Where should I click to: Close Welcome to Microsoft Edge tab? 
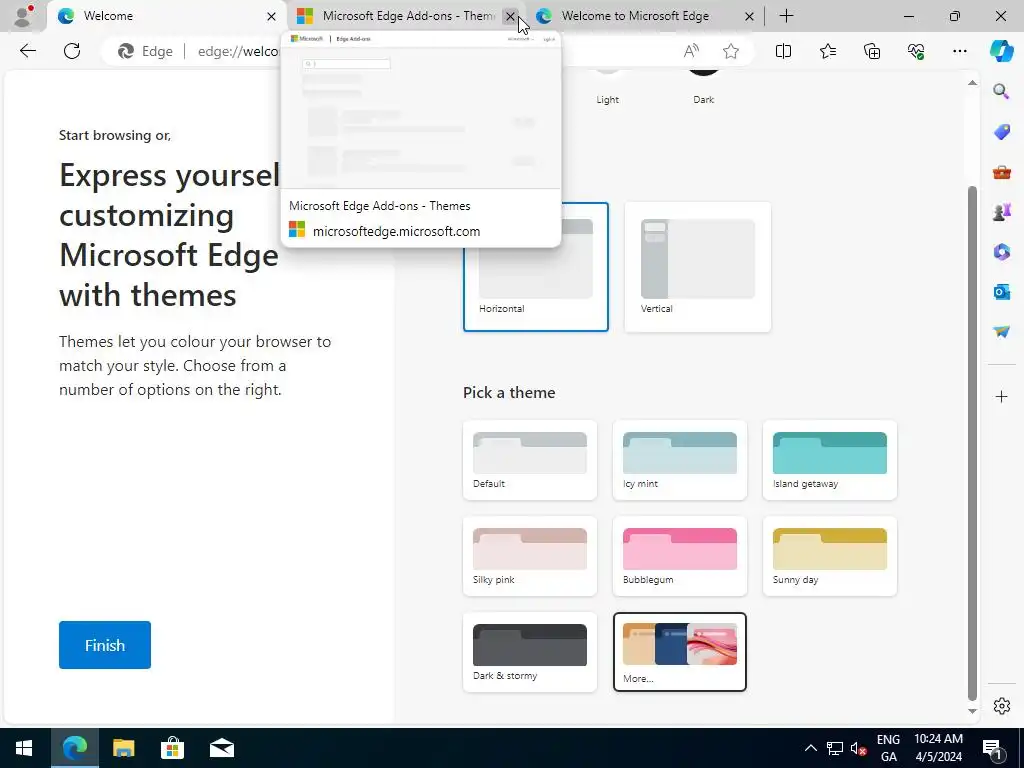click(749, 16)
